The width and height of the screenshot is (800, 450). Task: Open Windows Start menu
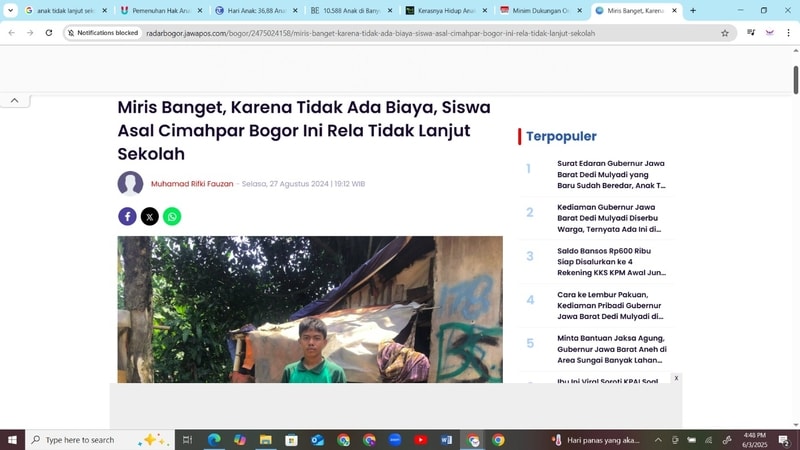pos(12,440)
